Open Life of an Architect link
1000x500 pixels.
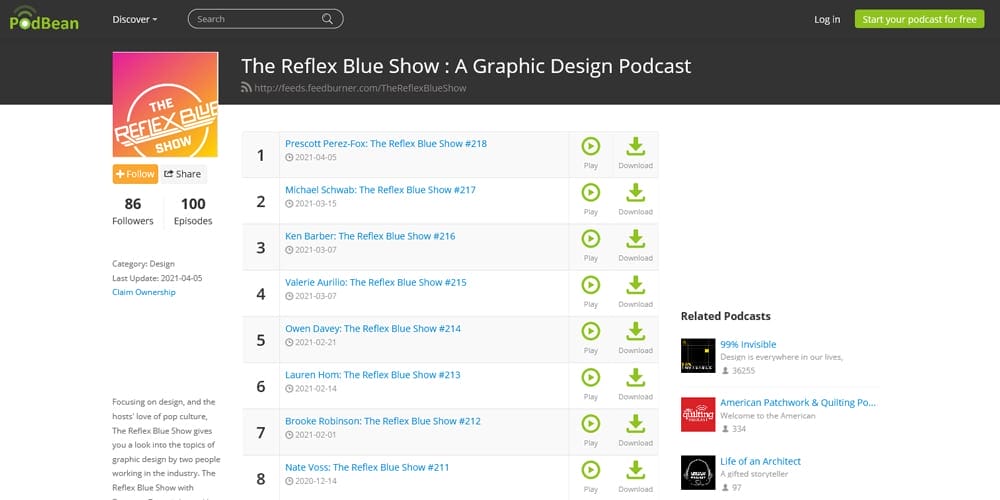[760, 461]
